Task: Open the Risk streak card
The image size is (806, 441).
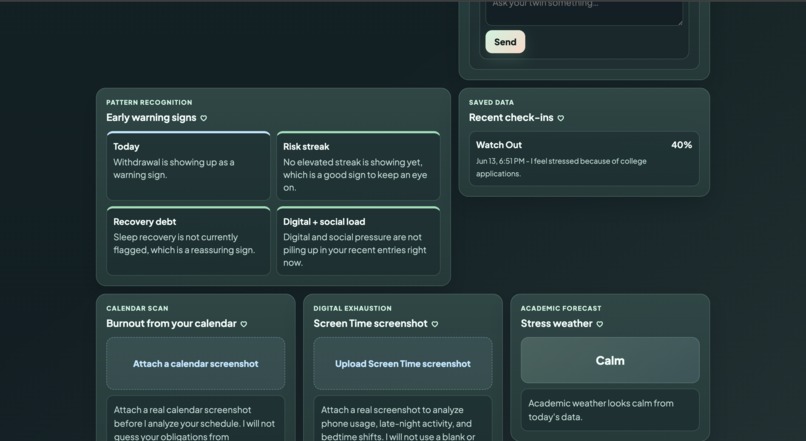Action: (358, 166)
